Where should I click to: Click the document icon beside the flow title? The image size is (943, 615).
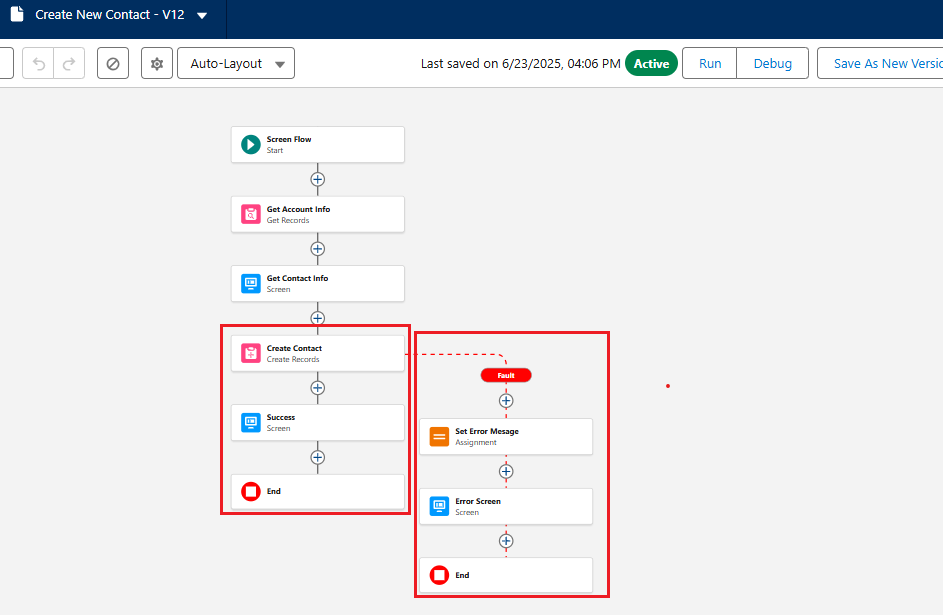coord(17,14)
